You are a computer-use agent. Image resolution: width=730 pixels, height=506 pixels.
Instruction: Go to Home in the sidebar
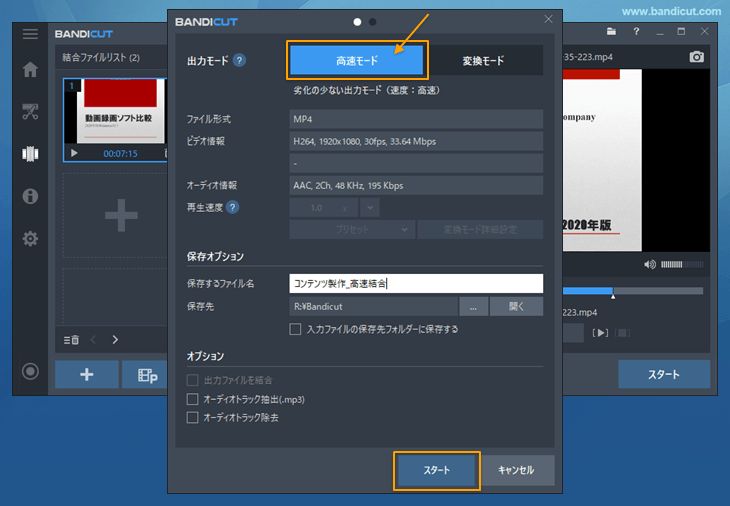coord(30,69)
